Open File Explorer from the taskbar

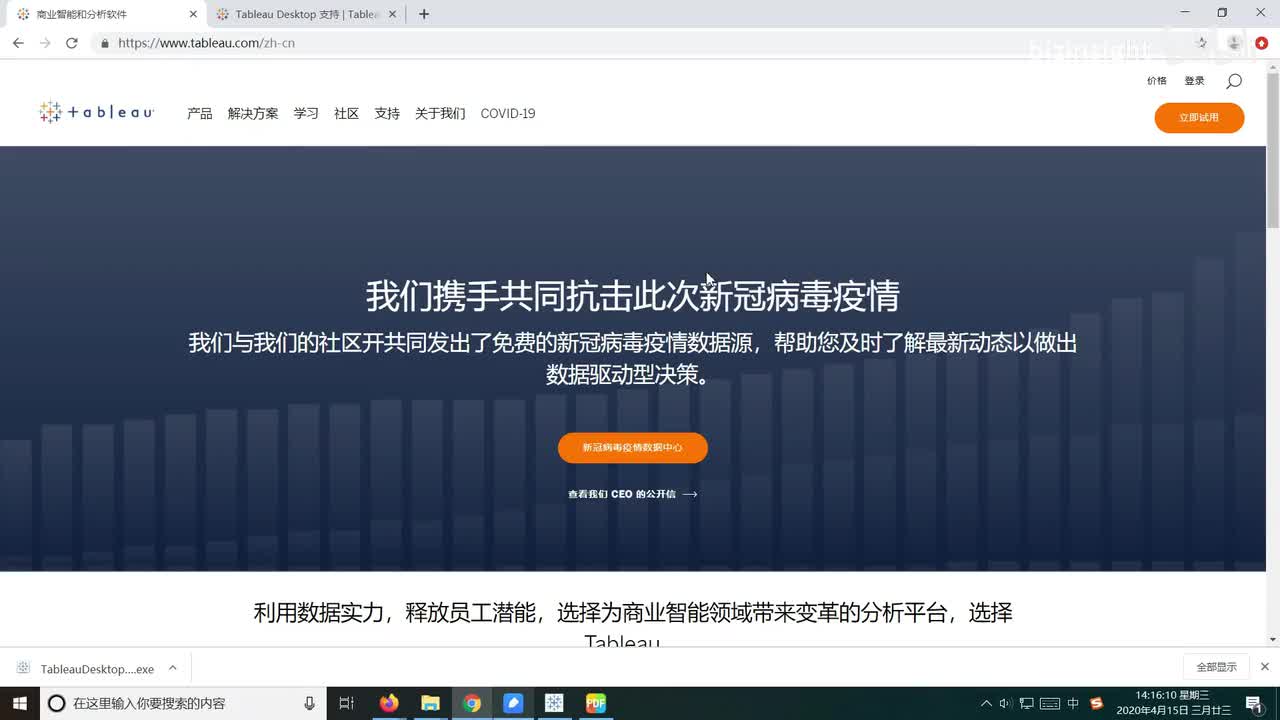(430, 703)
